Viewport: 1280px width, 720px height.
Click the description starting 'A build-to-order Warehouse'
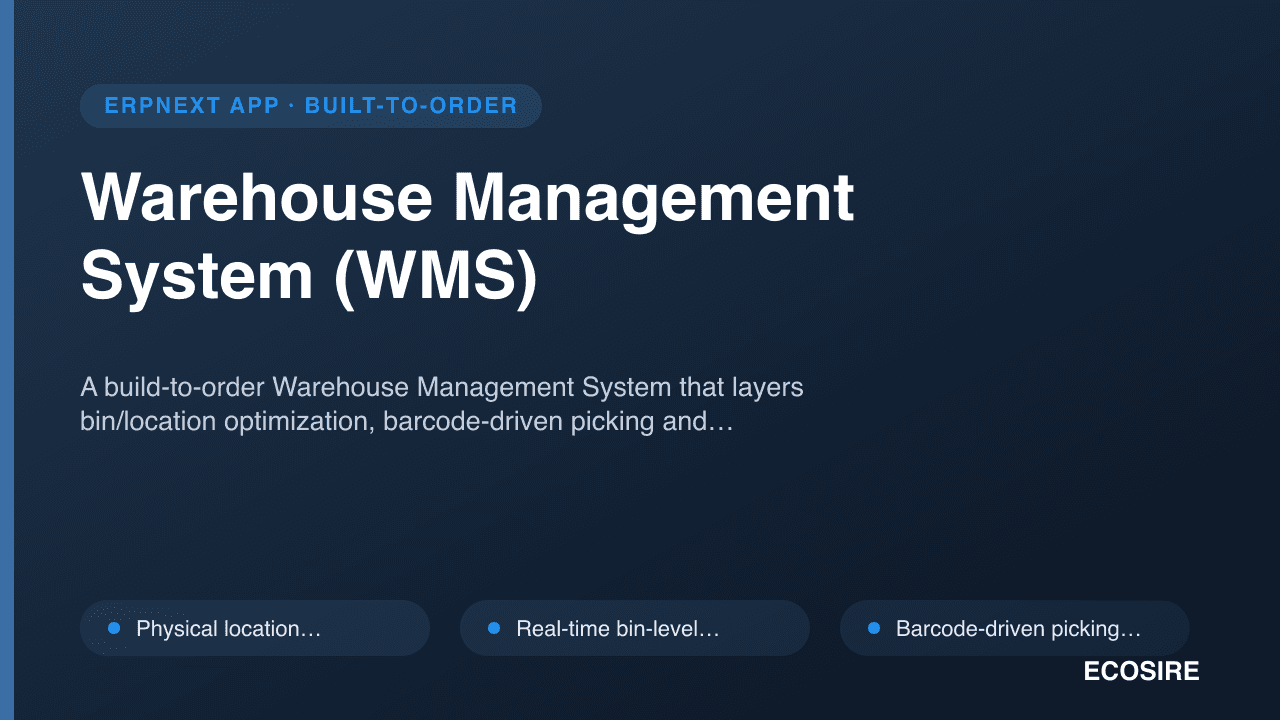442,404
